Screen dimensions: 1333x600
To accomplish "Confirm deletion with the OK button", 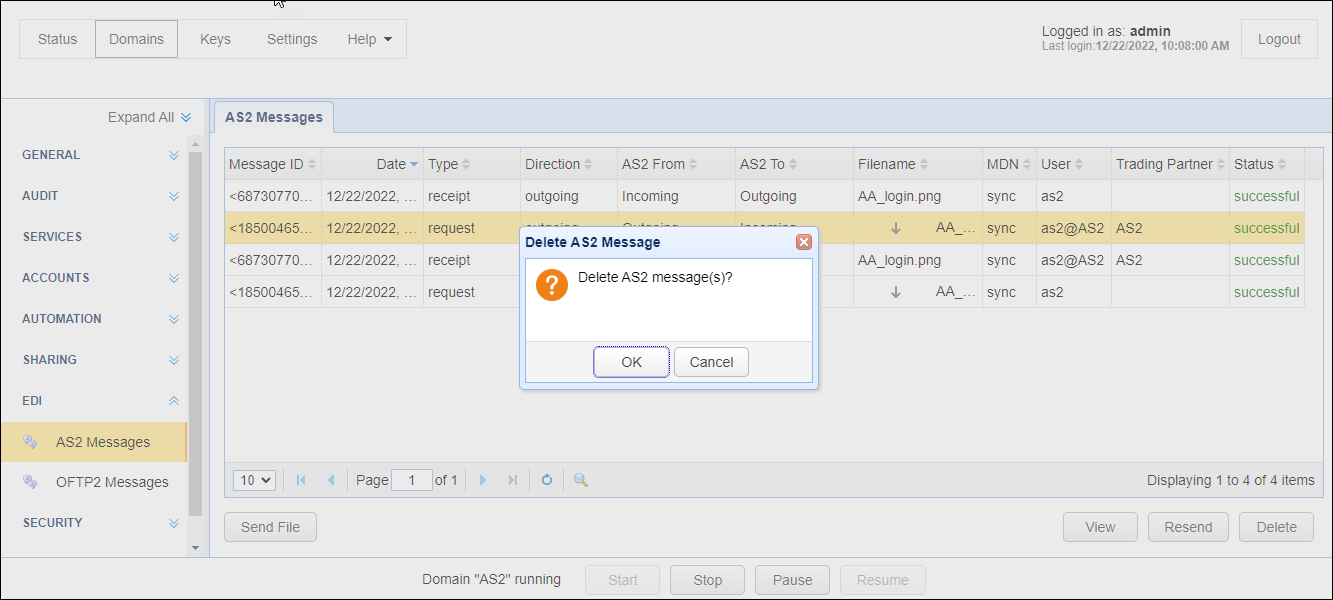I will [x=631, y=362].
